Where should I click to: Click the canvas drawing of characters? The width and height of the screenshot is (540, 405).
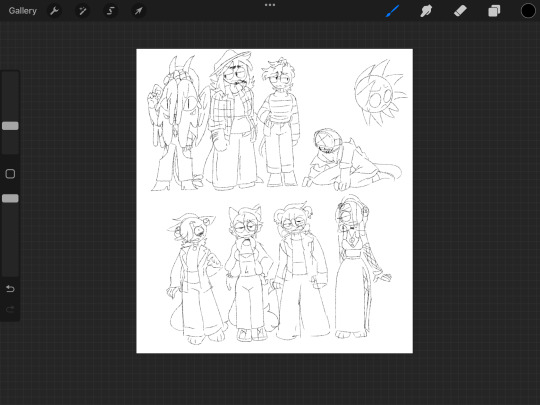274,201
